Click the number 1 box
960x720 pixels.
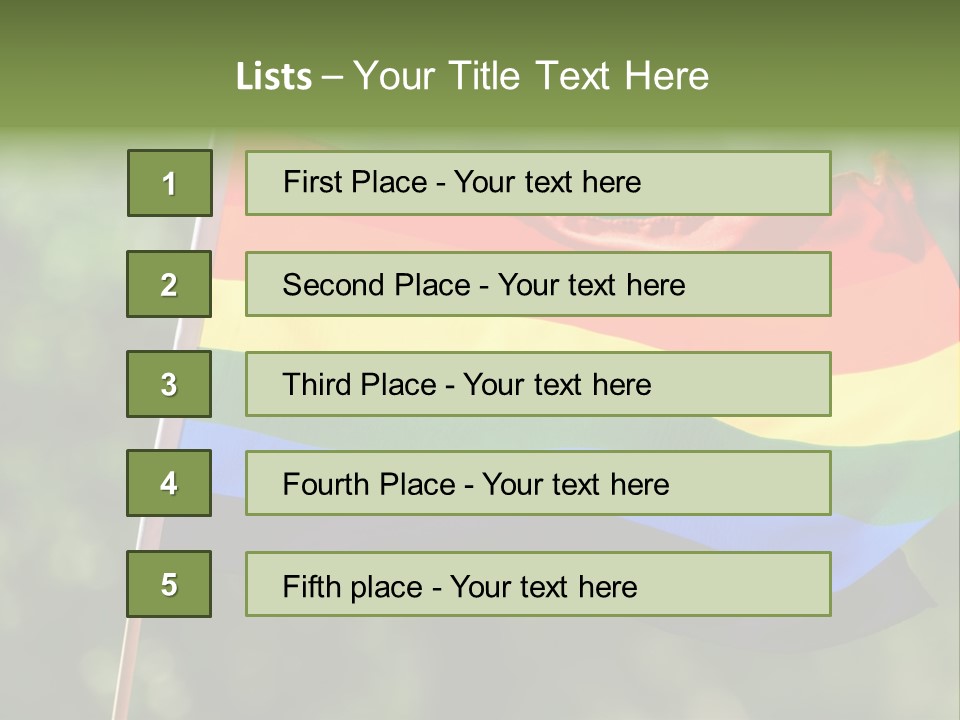point(169,183)
